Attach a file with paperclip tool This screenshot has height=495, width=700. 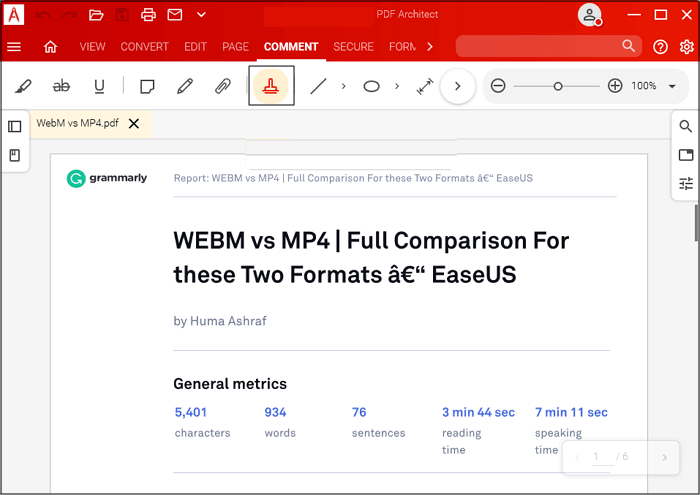[x=222, y=86]
